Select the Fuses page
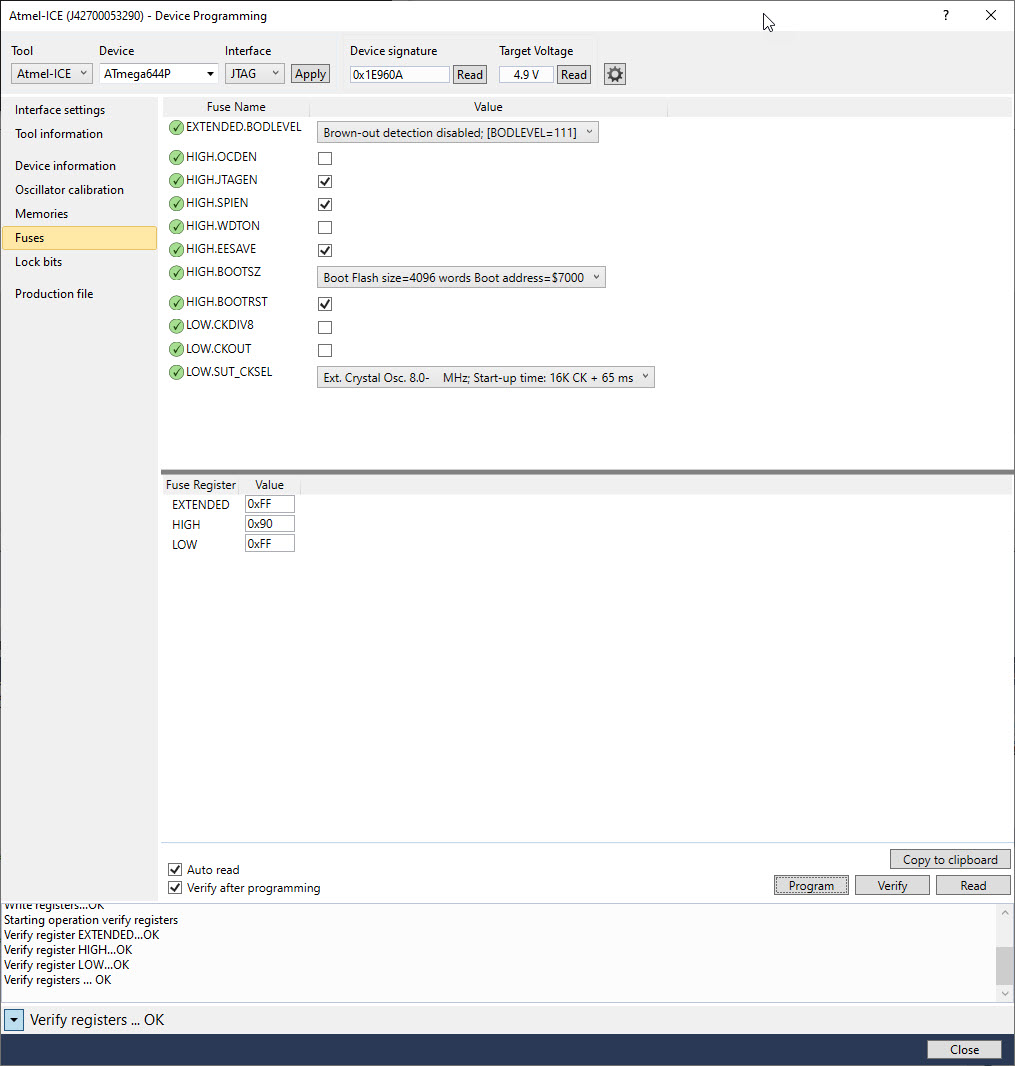1015x1066 pixels. (80, 238)
